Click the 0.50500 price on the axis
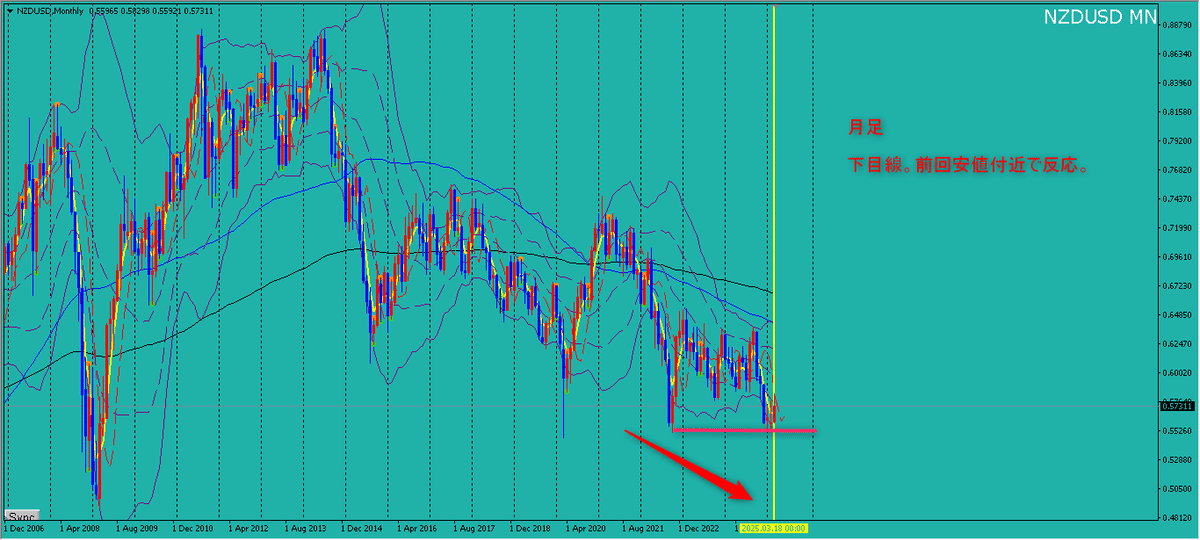The image size is (1200, 540). pos(1178,488)
